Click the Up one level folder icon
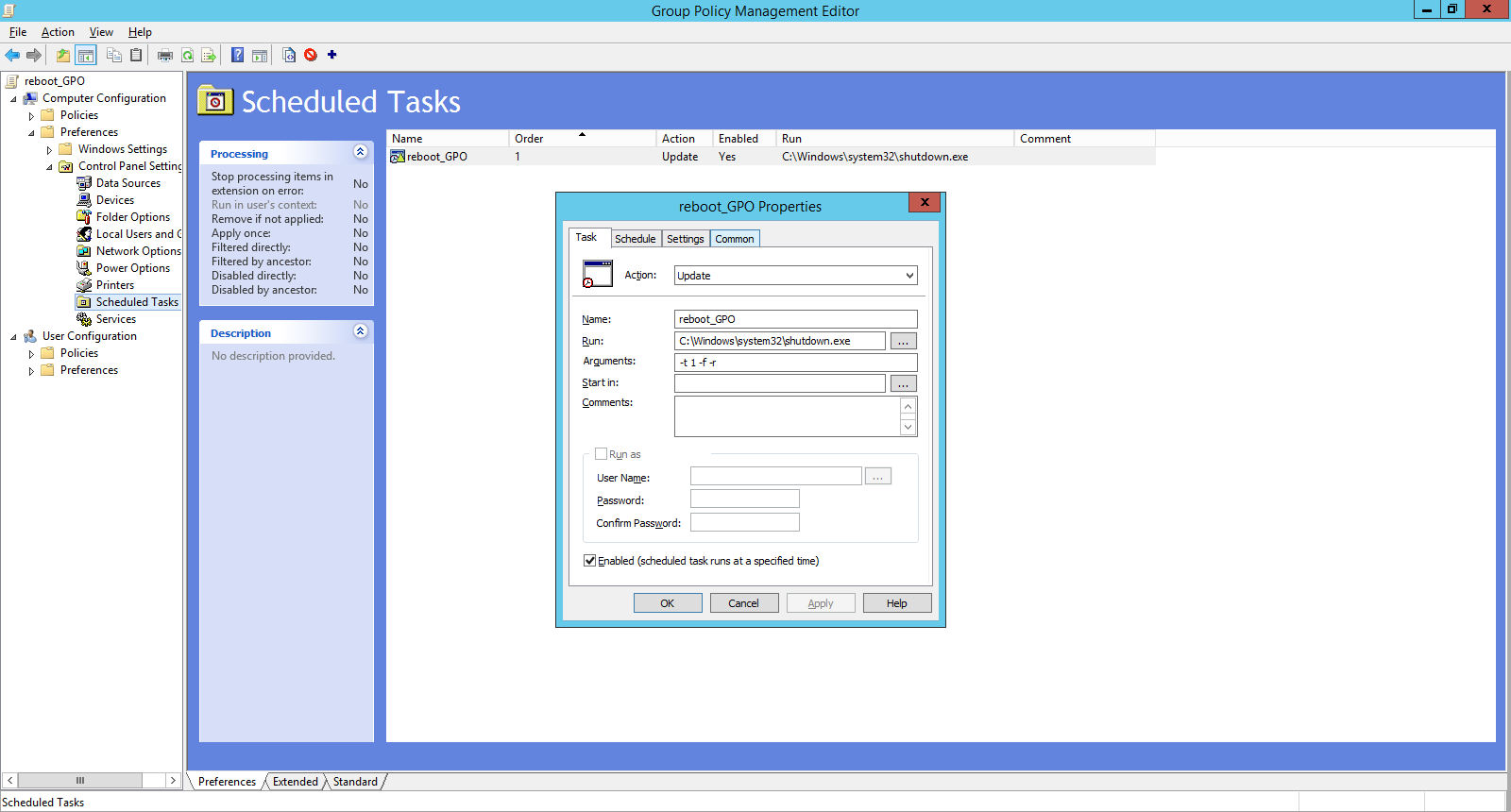 pos(63,55)
